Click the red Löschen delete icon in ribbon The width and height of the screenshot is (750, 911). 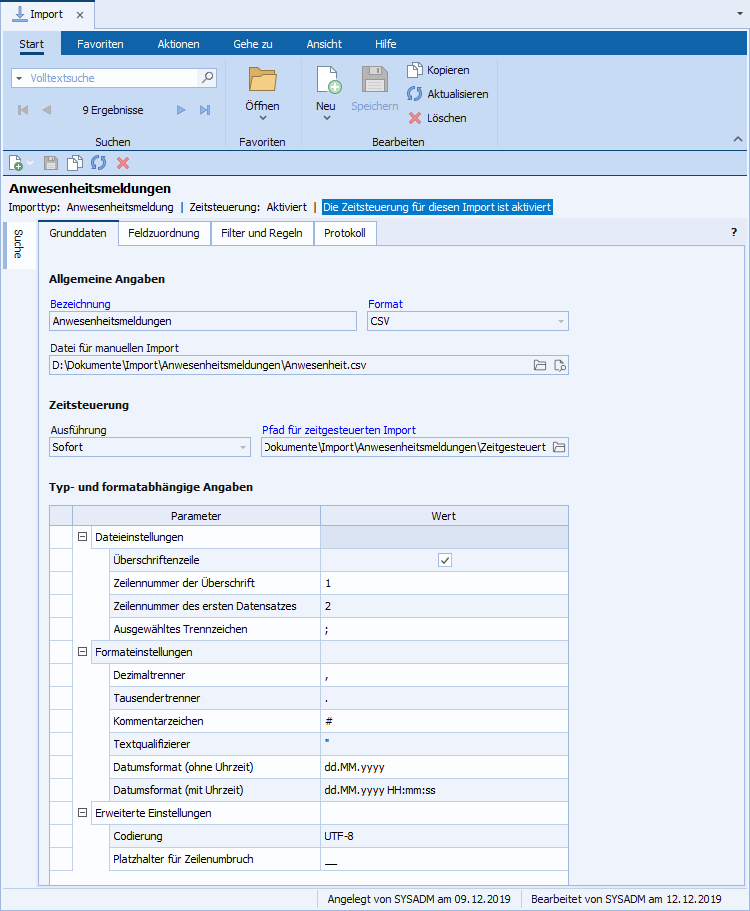pyautogui.click(x=415, y=118)
